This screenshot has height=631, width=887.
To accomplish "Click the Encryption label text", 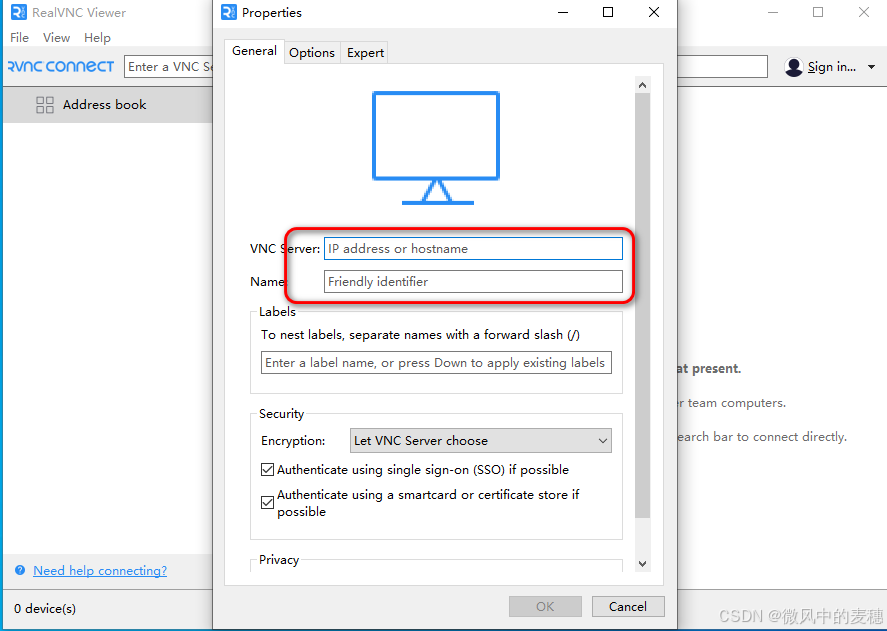I will pyautogui.click(x=293, y=441).
